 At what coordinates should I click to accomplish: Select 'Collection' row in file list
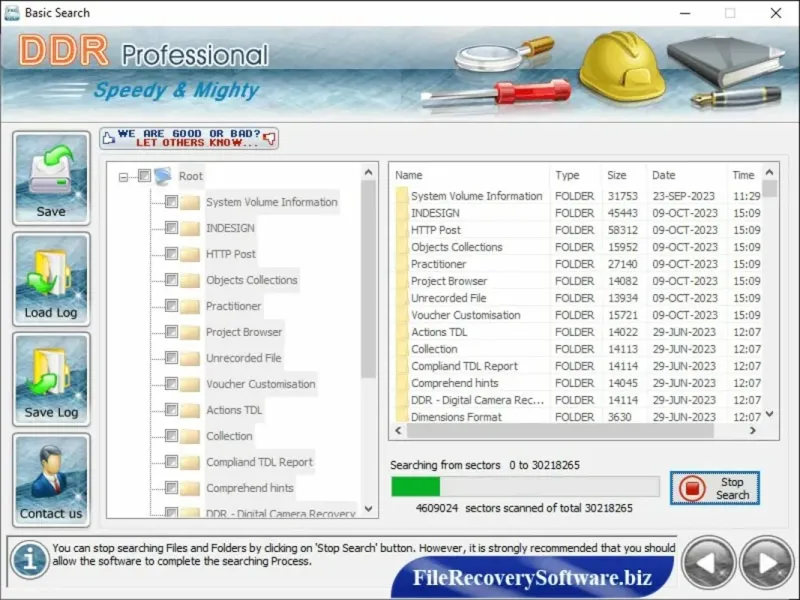click(578, 349)
